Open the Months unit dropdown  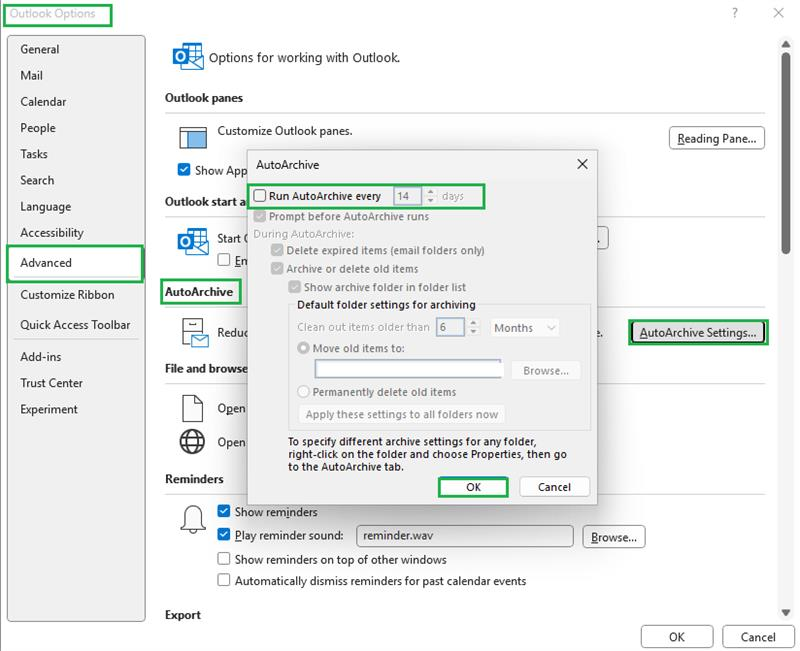[524, 328]
